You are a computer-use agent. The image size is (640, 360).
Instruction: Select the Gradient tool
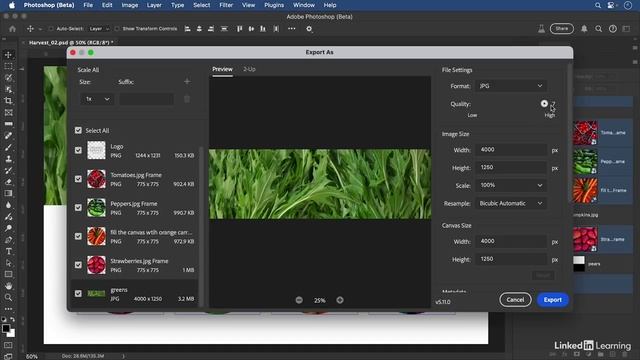point(9,193)
